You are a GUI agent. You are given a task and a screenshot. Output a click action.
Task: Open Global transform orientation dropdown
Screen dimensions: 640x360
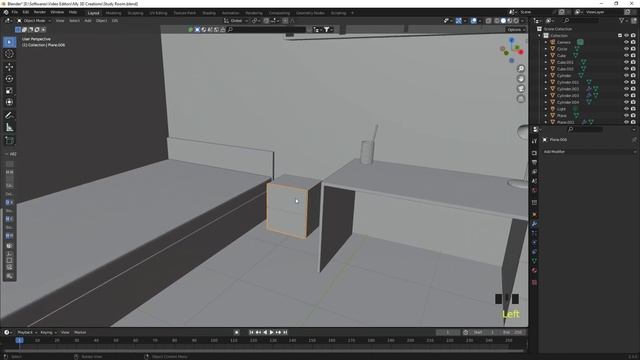(236, 20)
